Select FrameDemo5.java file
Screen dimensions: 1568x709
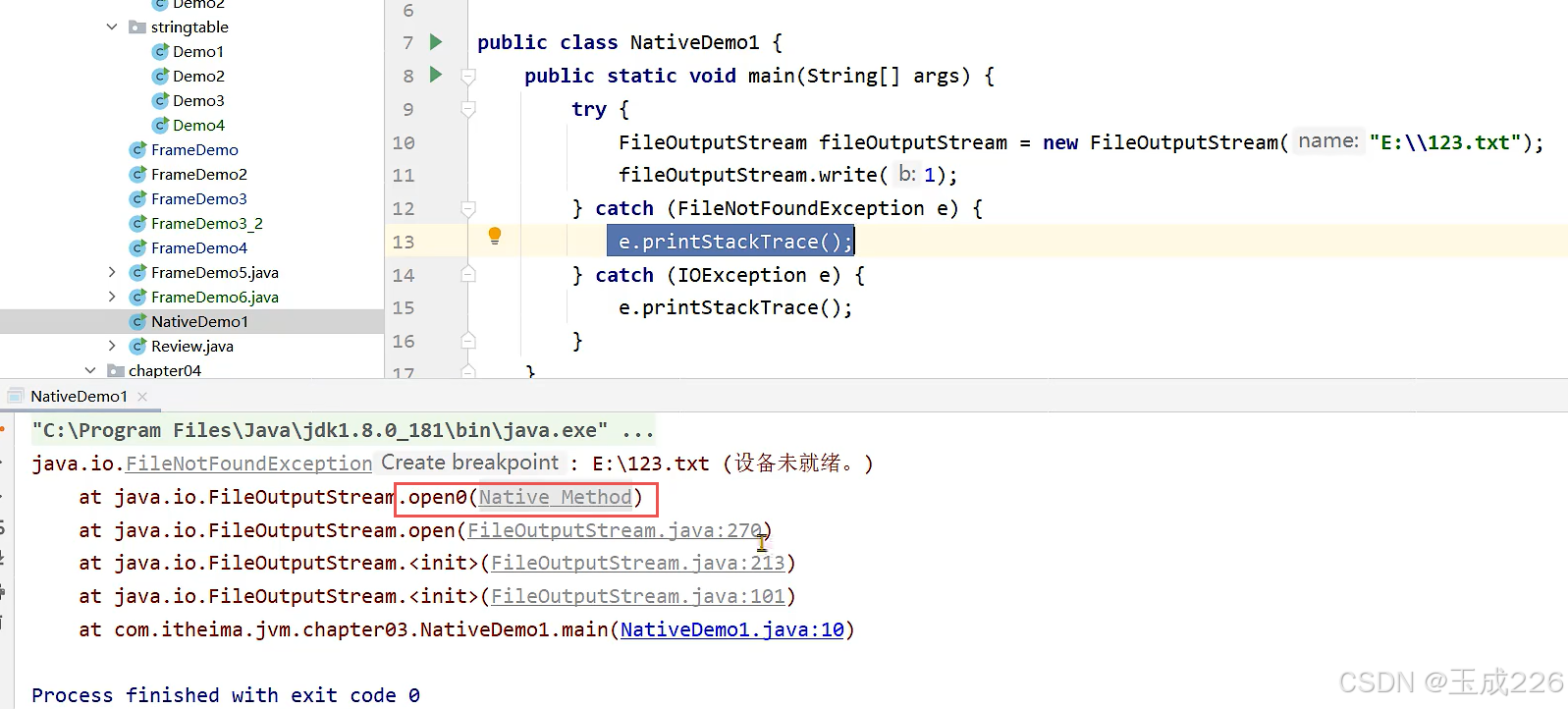click(x=215, y=272)
